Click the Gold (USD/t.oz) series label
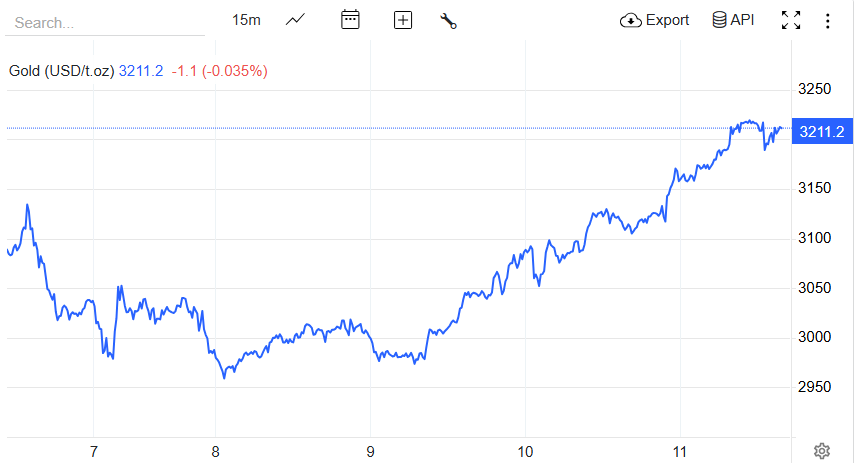The width and height of the screenshot is (855, 463). pos(61,71)
